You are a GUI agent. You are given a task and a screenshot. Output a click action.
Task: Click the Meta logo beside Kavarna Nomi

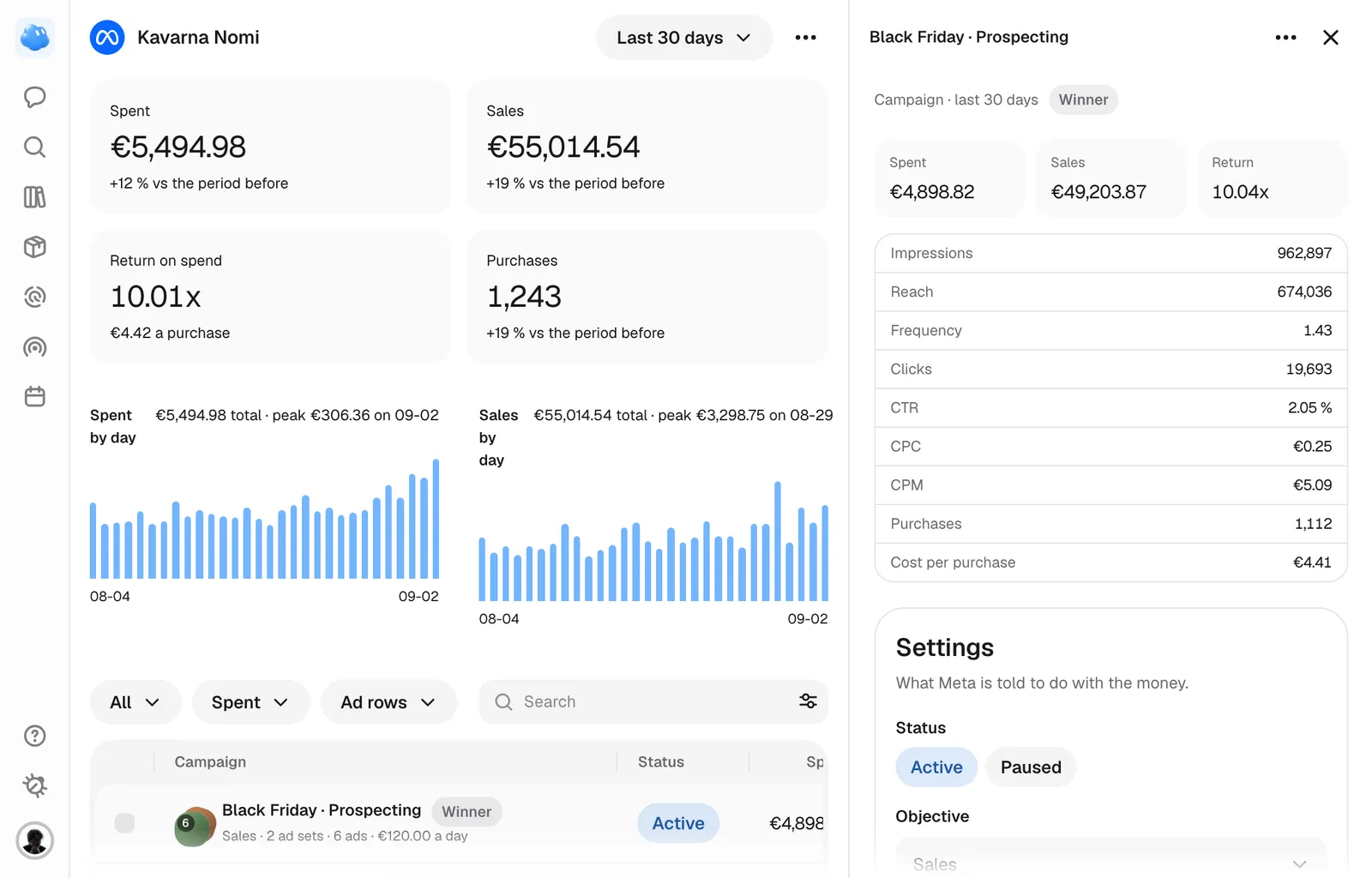point(107,38)
